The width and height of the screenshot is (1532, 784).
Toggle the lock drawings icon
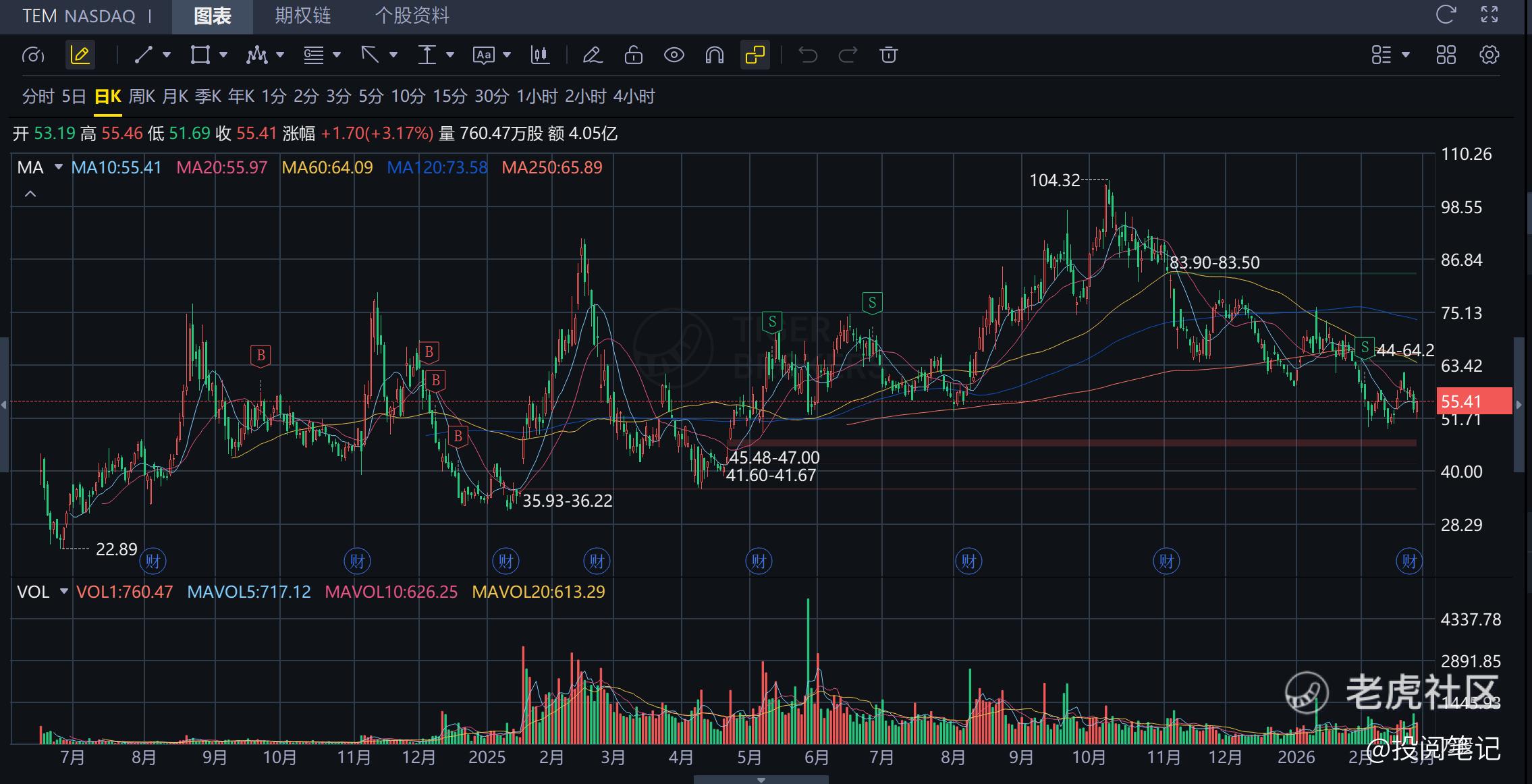click(633, 55)
